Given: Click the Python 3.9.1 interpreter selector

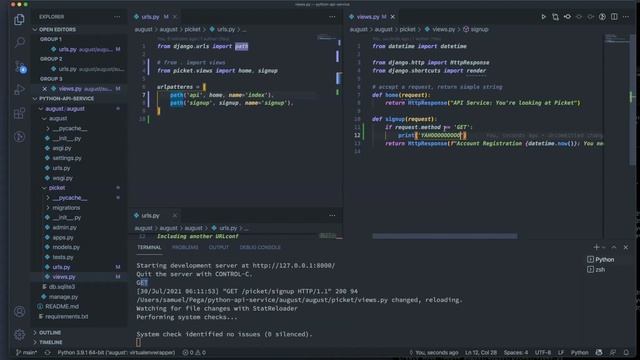Looking at the screenshot, I should click(x=116, y=352).
